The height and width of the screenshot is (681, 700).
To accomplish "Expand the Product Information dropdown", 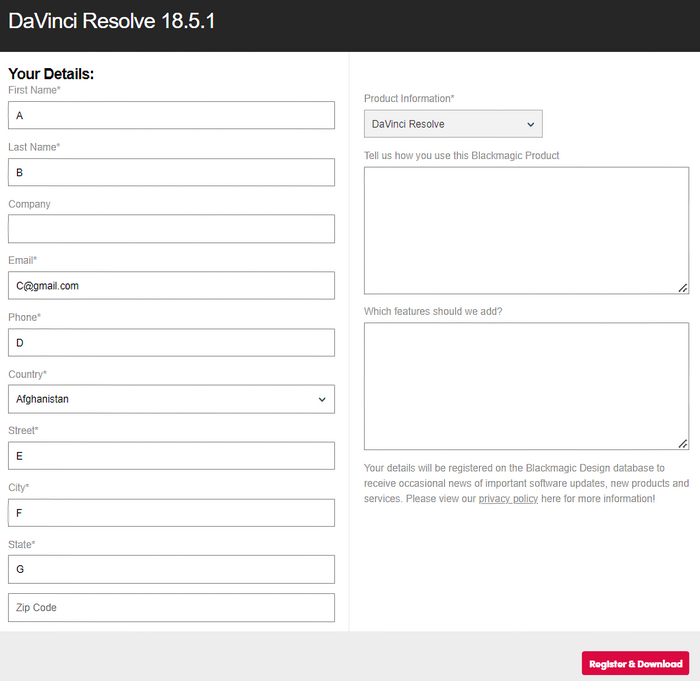I will [x=453, y=124].
